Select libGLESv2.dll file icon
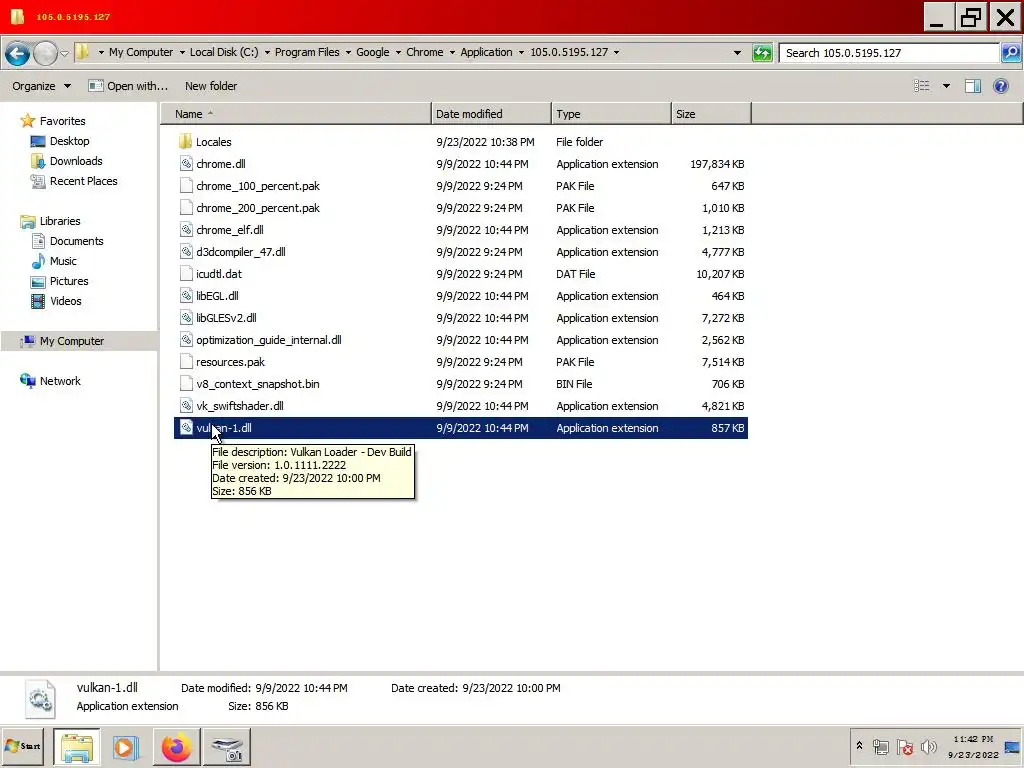This screenshot has height=768, width=1024. 186,318
